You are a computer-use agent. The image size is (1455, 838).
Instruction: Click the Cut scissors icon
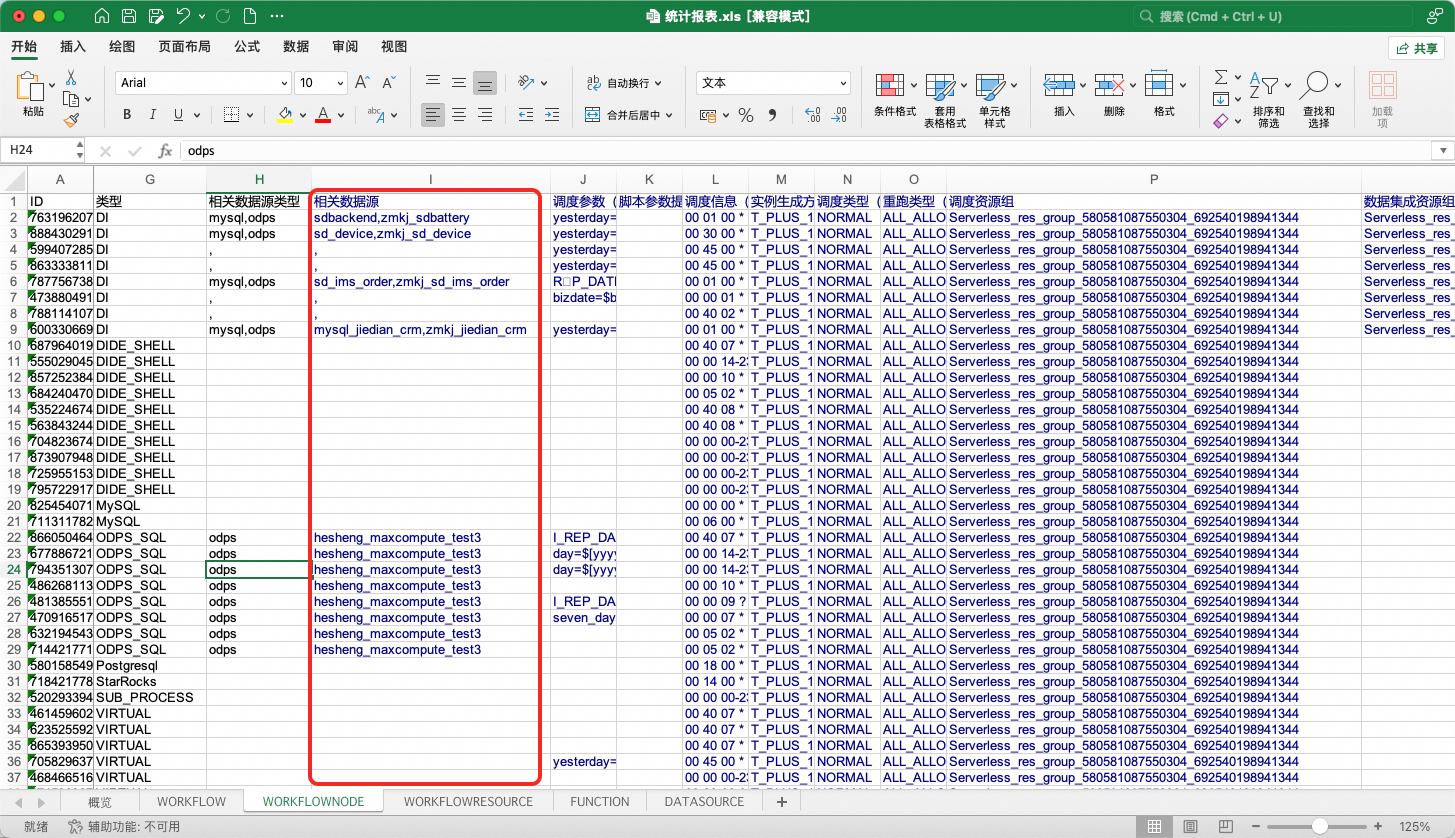click(x=71, y=78)
